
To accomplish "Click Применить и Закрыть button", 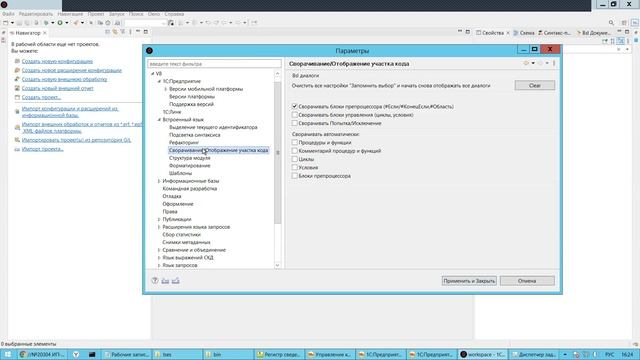I will coord(469,281).
